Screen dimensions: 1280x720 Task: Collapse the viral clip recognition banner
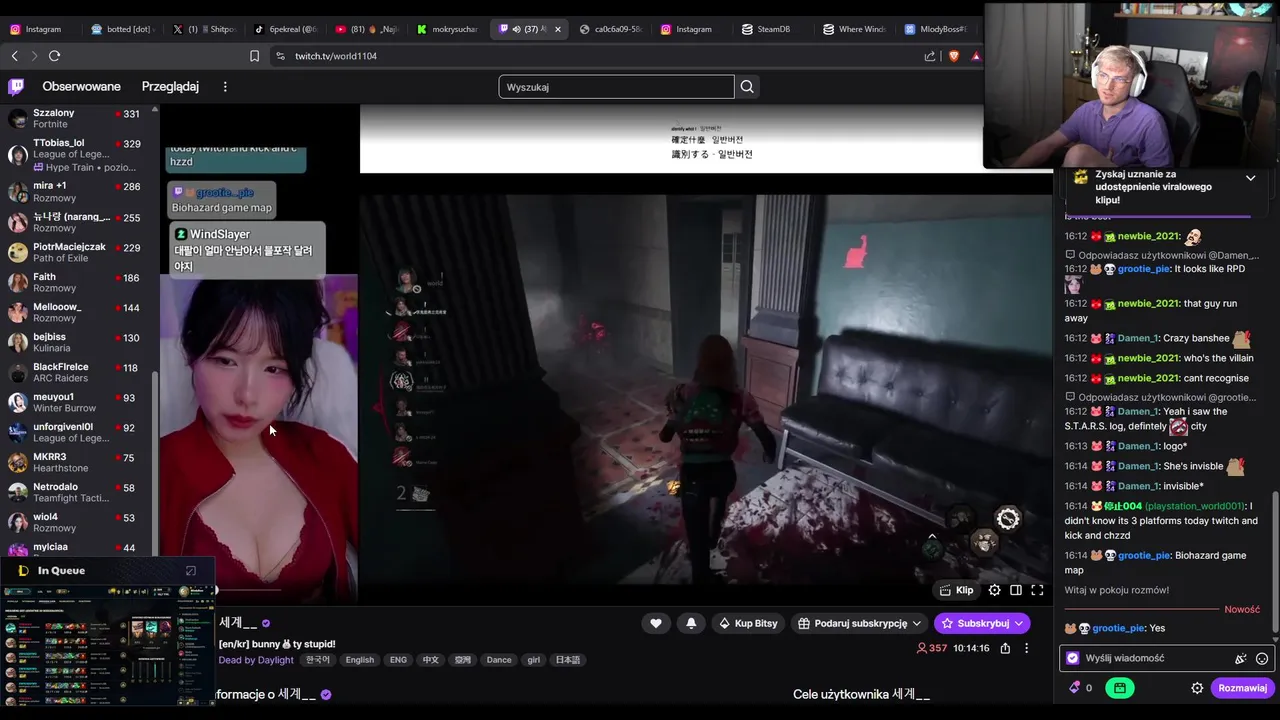tap(1250, 178)
